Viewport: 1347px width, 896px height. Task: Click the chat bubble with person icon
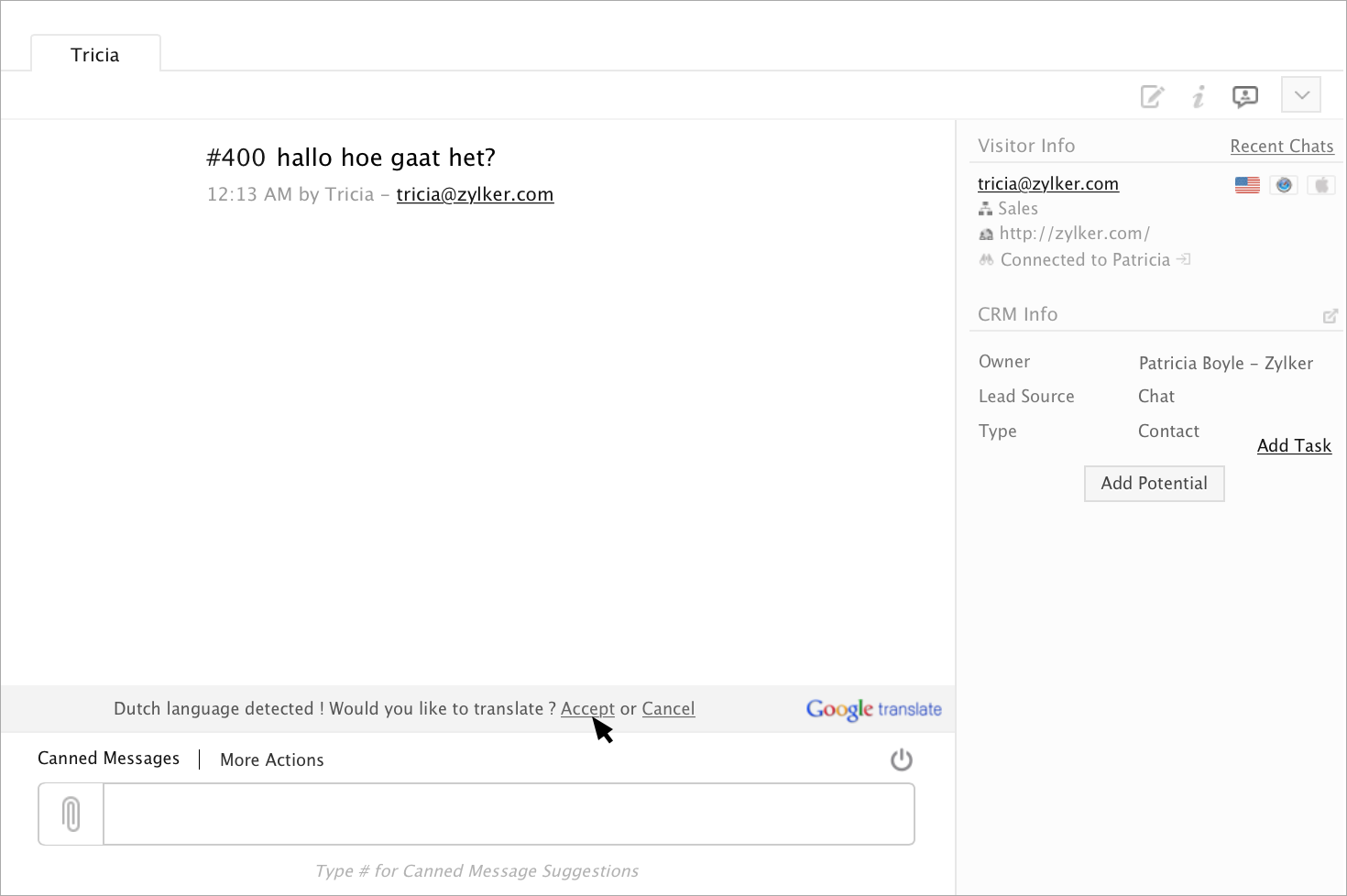coord(1245,96)
